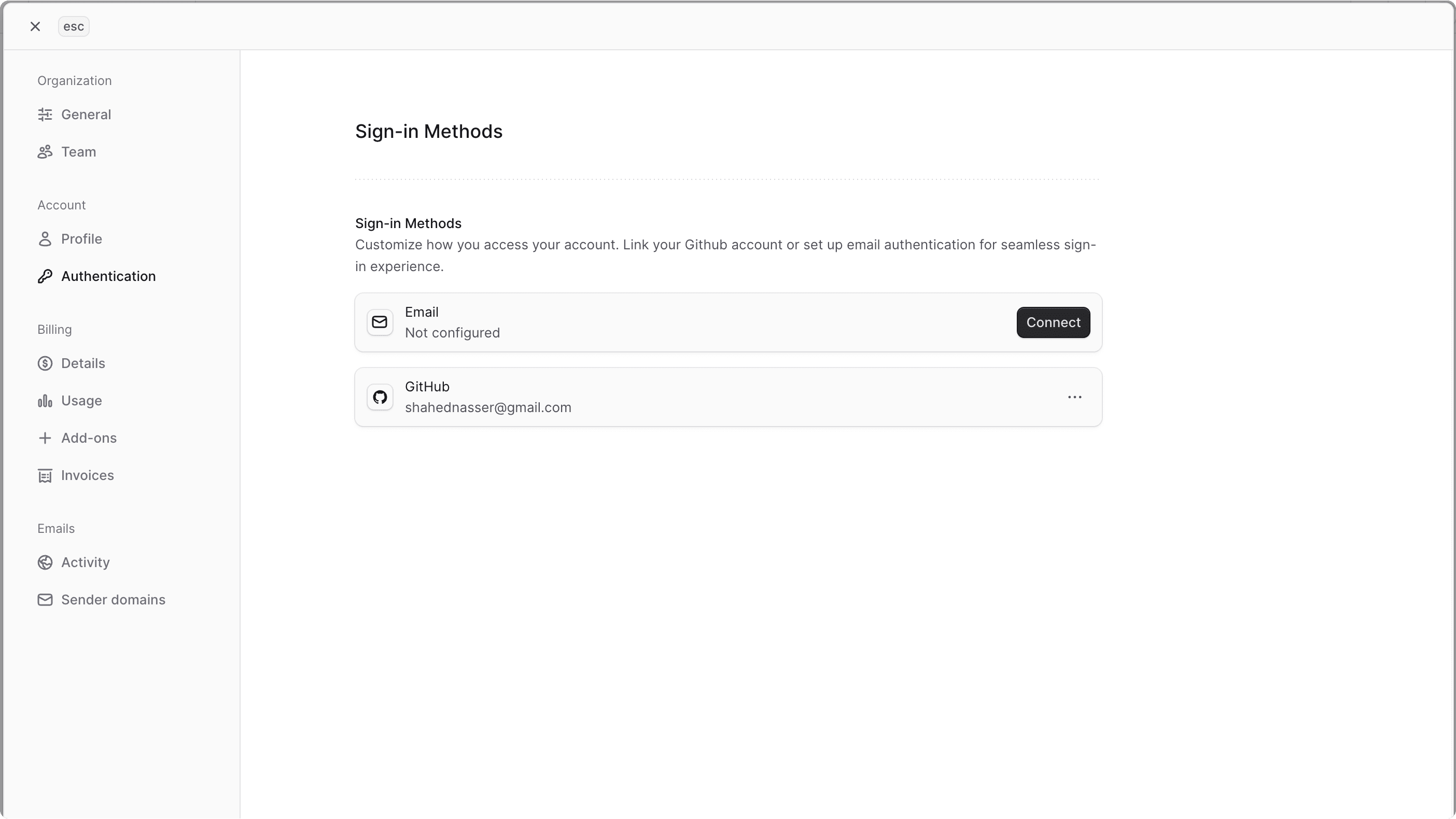This screenshot has height=819, width=1456.
Task: Open Sender domains page
Action: [x=113, y=600]
